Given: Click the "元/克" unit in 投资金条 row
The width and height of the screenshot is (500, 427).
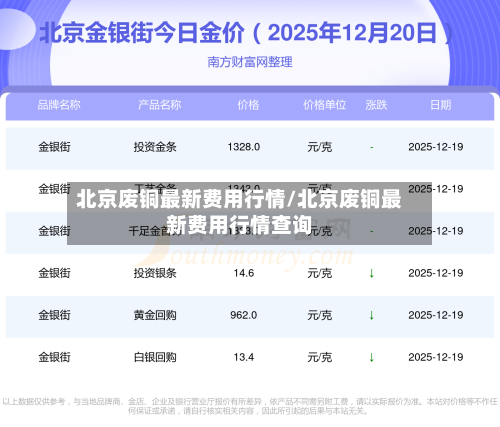Looking at the screenshot, I should point(320,147).
